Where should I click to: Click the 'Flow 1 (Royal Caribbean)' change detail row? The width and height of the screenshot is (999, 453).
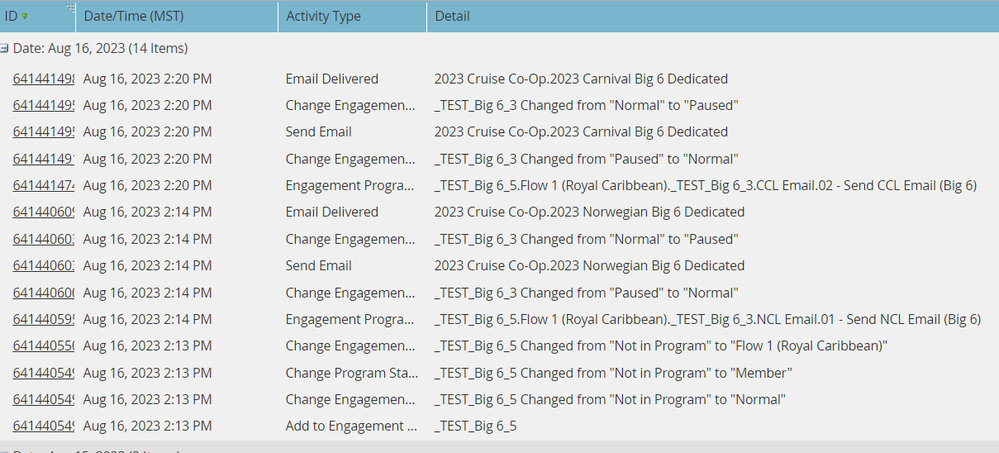pyautogui.click(x=660, y=346)
